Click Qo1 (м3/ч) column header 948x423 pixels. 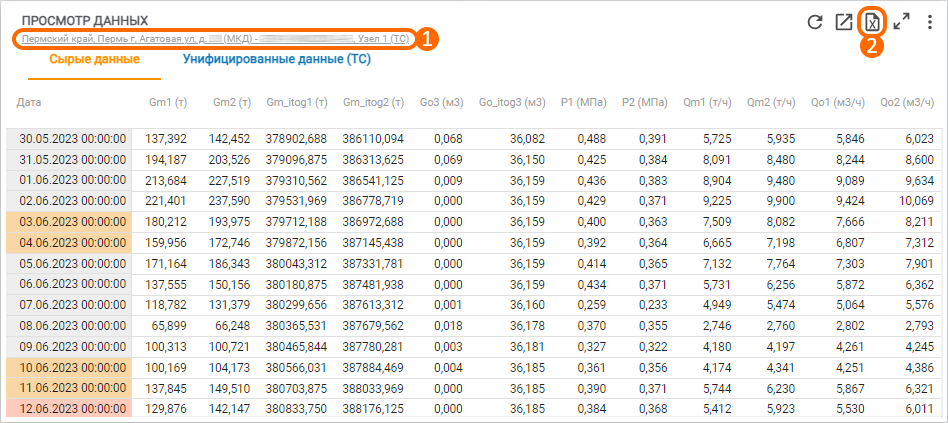pos(837,103)
